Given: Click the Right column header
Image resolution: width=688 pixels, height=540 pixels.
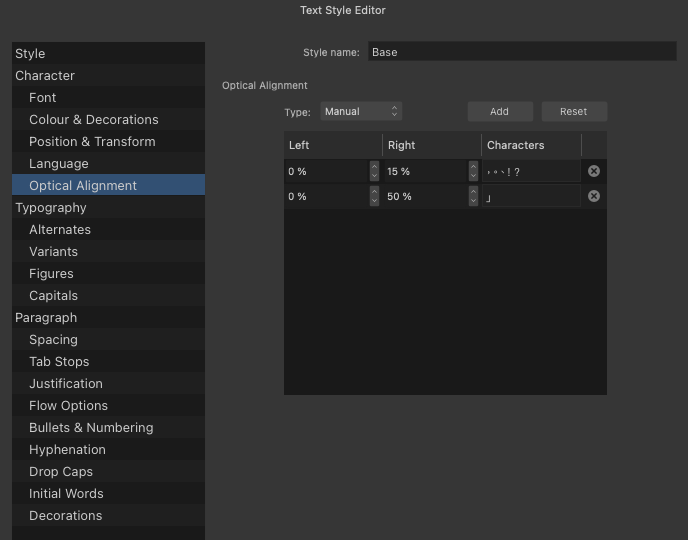Looking at the screenshot, I should click(432, 145).
